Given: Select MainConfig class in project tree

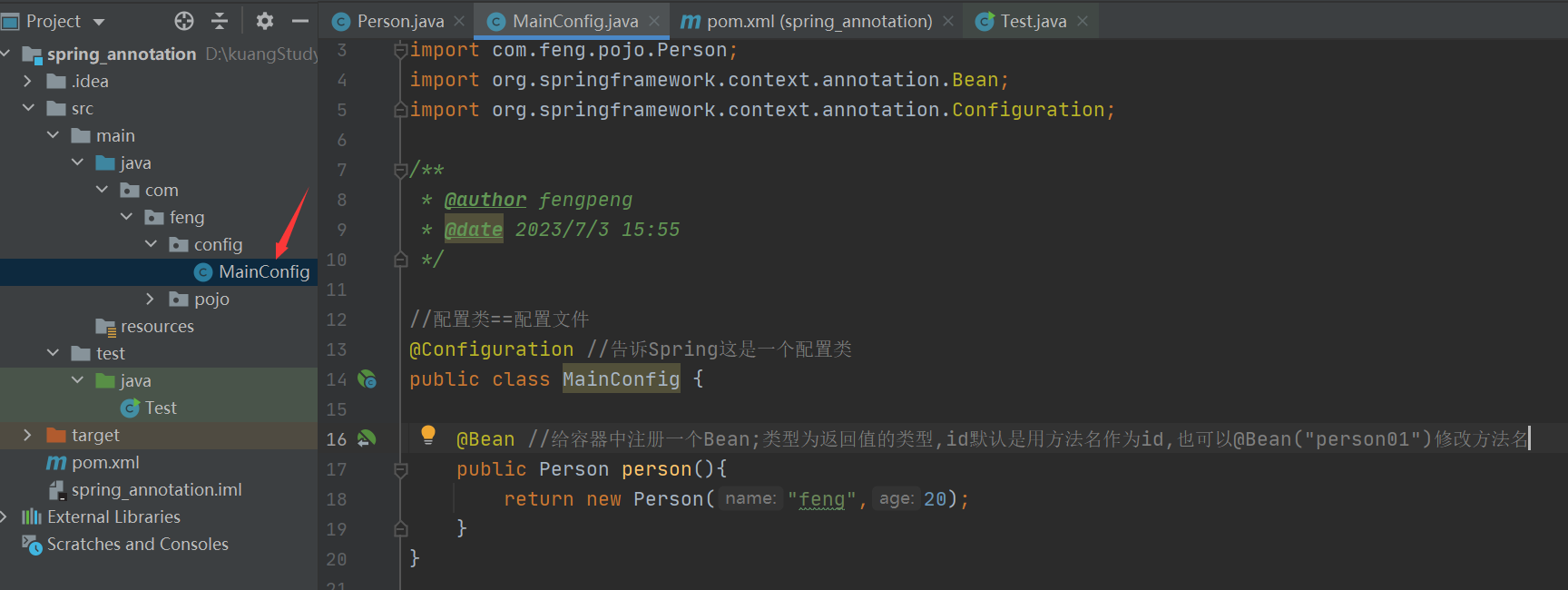Looking at the screenshot, I should point(263,271).
